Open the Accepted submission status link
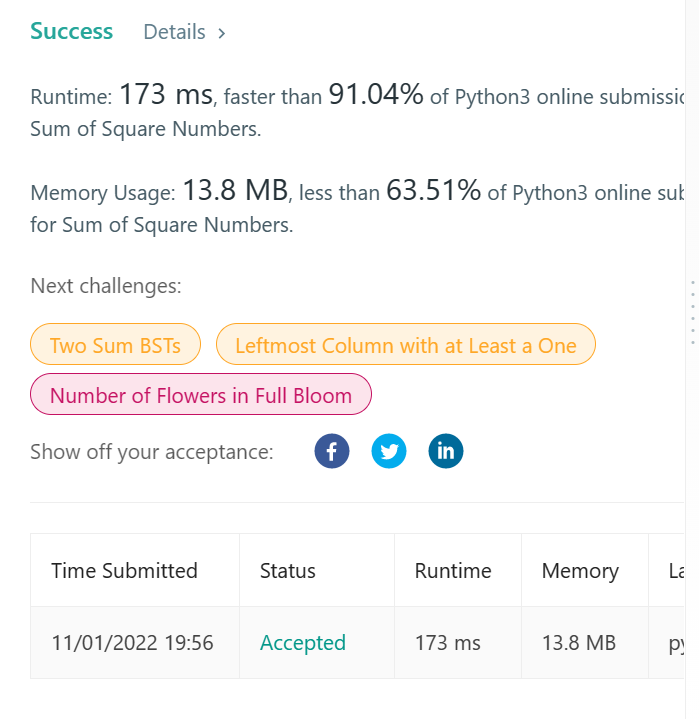 tap(303, 643)
